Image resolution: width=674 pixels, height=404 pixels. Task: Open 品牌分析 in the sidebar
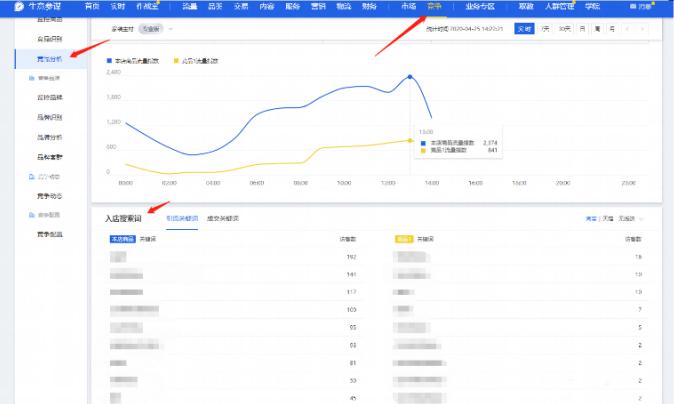pos(49,137)
